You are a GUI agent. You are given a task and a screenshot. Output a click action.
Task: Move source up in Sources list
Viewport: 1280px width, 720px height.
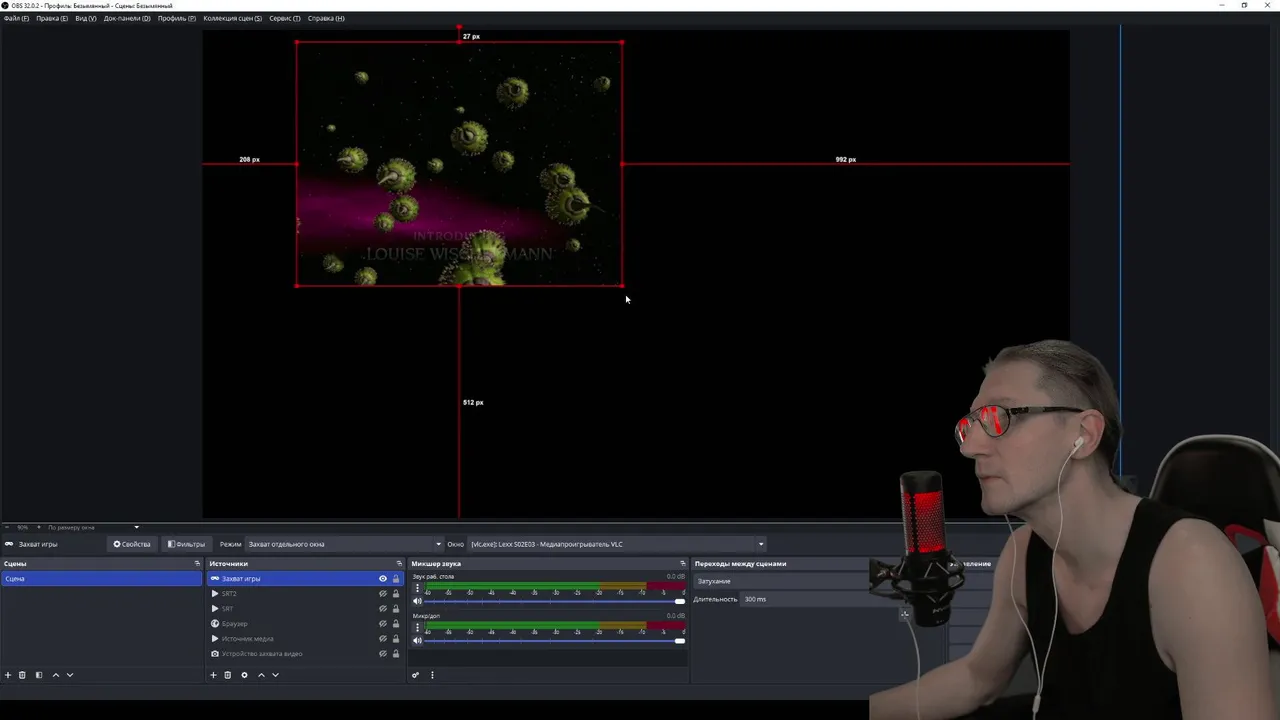pyautogui.click(x=261, y=675)
